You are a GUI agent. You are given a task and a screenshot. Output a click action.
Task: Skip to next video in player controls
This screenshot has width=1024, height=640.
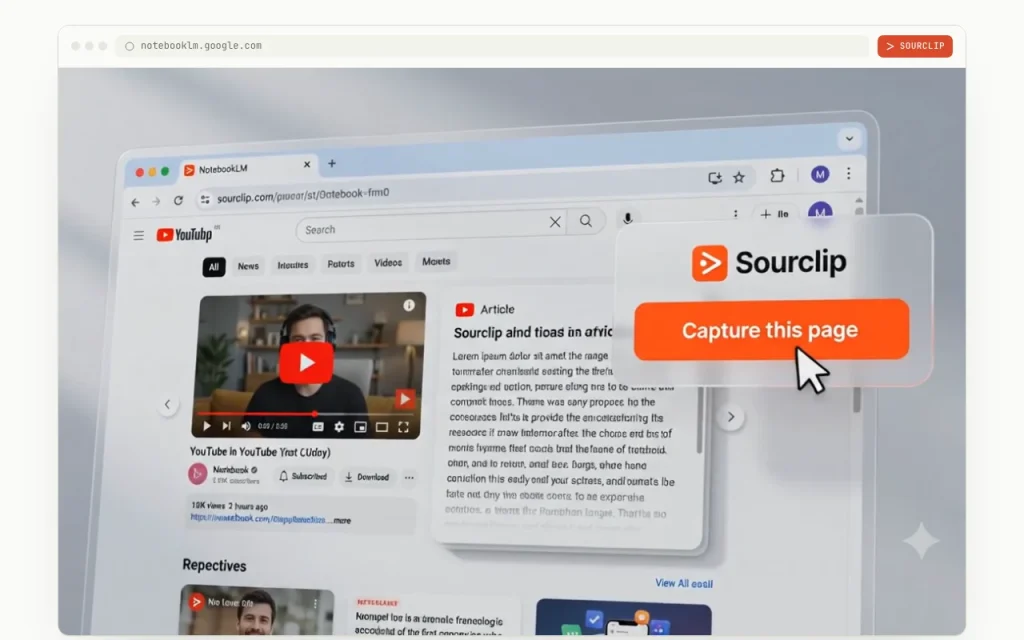click(x=226, y=426)
